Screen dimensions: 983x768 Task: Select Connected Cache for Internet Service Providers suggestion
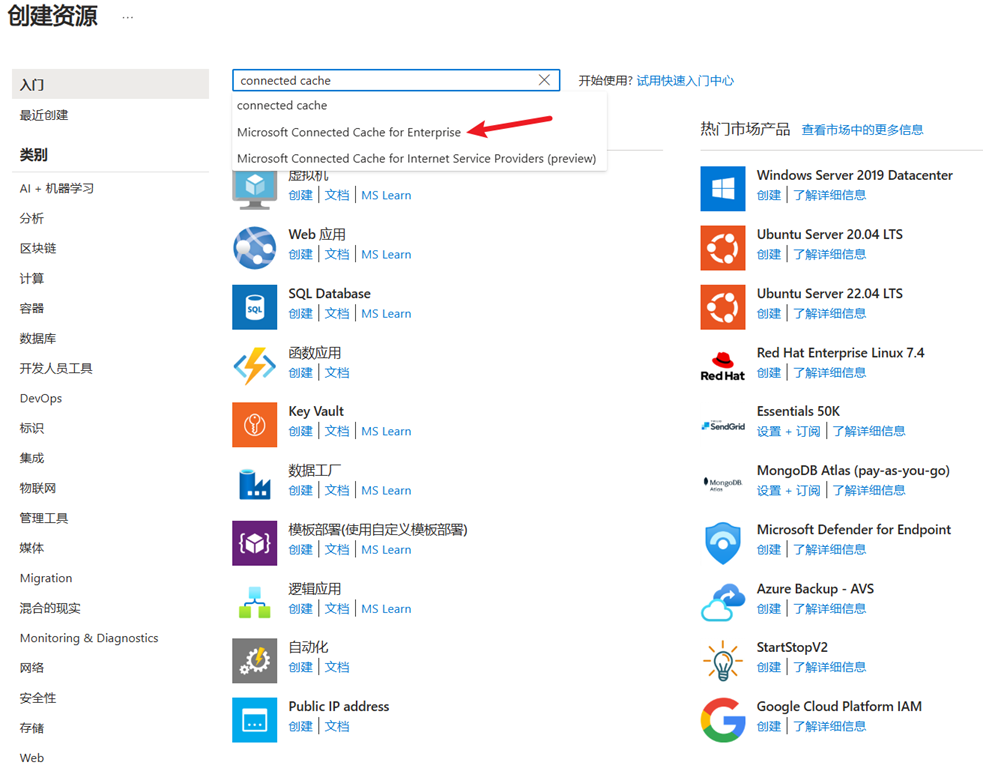tap(416, 159)
